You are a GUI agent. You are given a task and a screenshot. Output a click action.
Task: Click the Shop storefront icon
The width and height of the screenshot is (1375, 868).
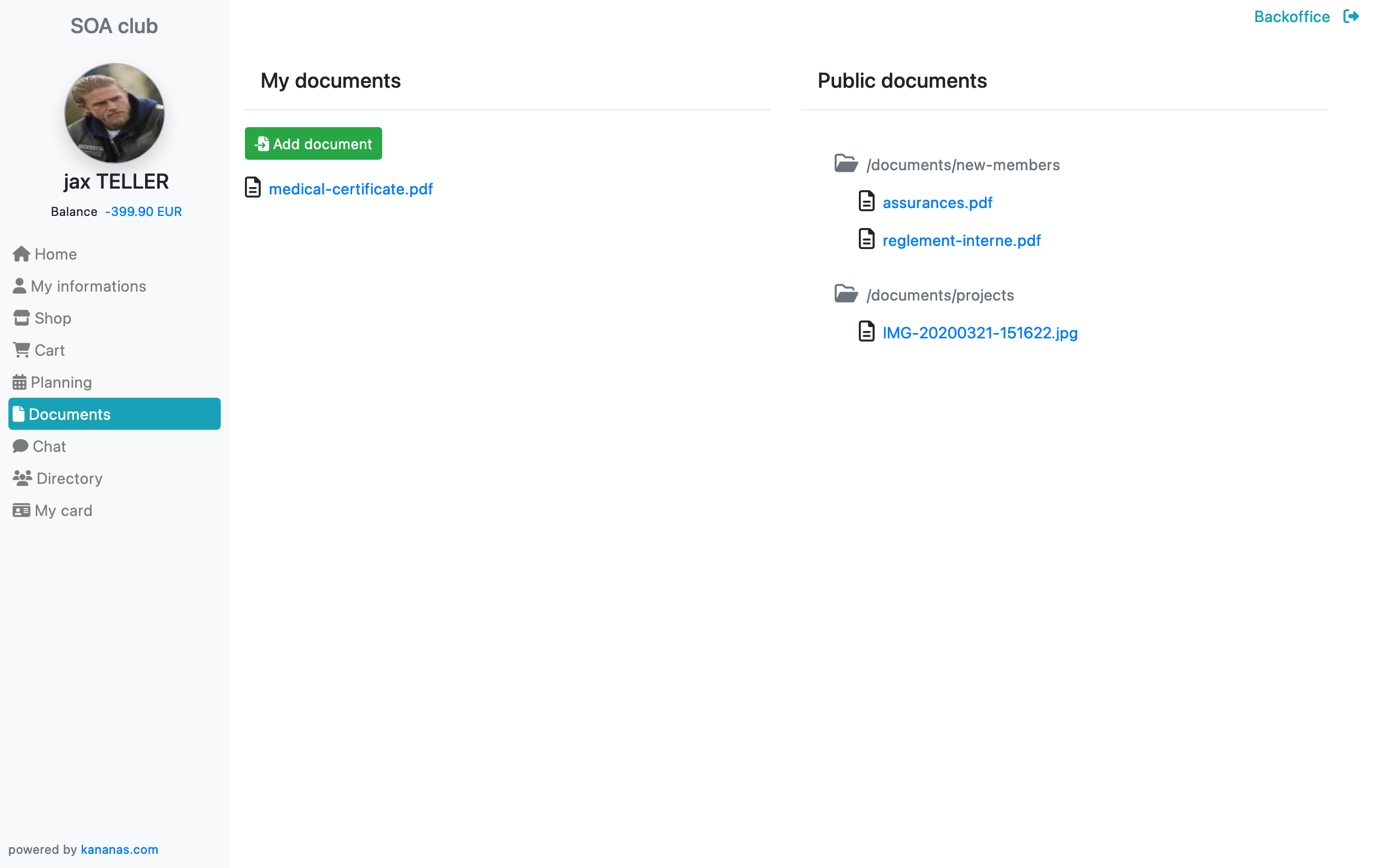pyautogui.click(x=21, y=318)
